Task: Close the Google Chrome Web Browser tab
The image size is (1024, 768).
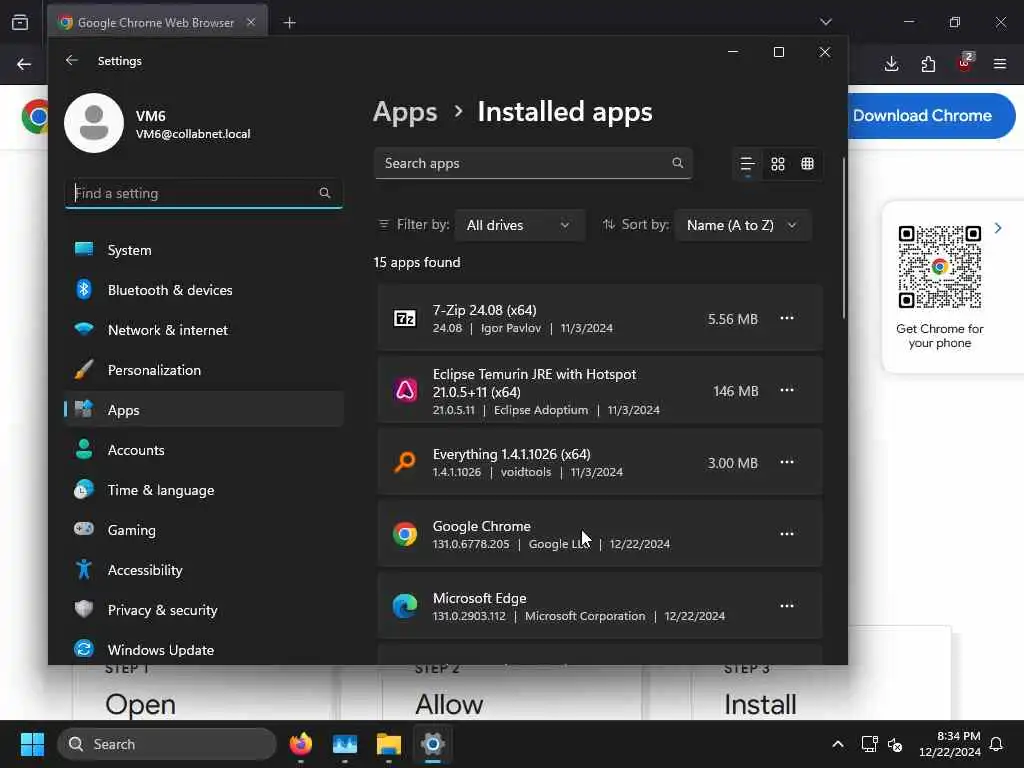Action: point(251,22)
